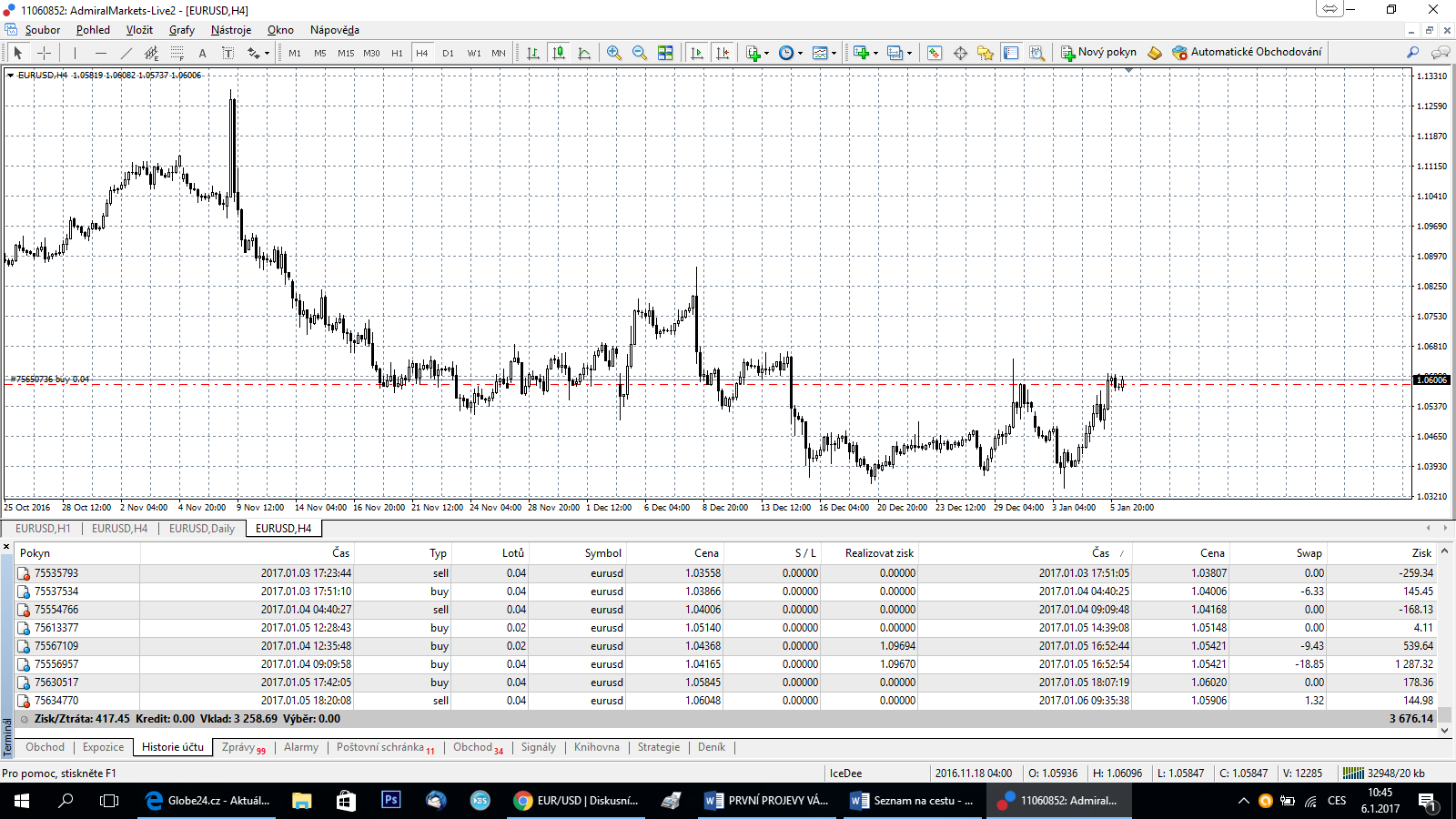Click the Nový pokyn button
The width and height of the screenshot is (1456, 819).
1098,53
